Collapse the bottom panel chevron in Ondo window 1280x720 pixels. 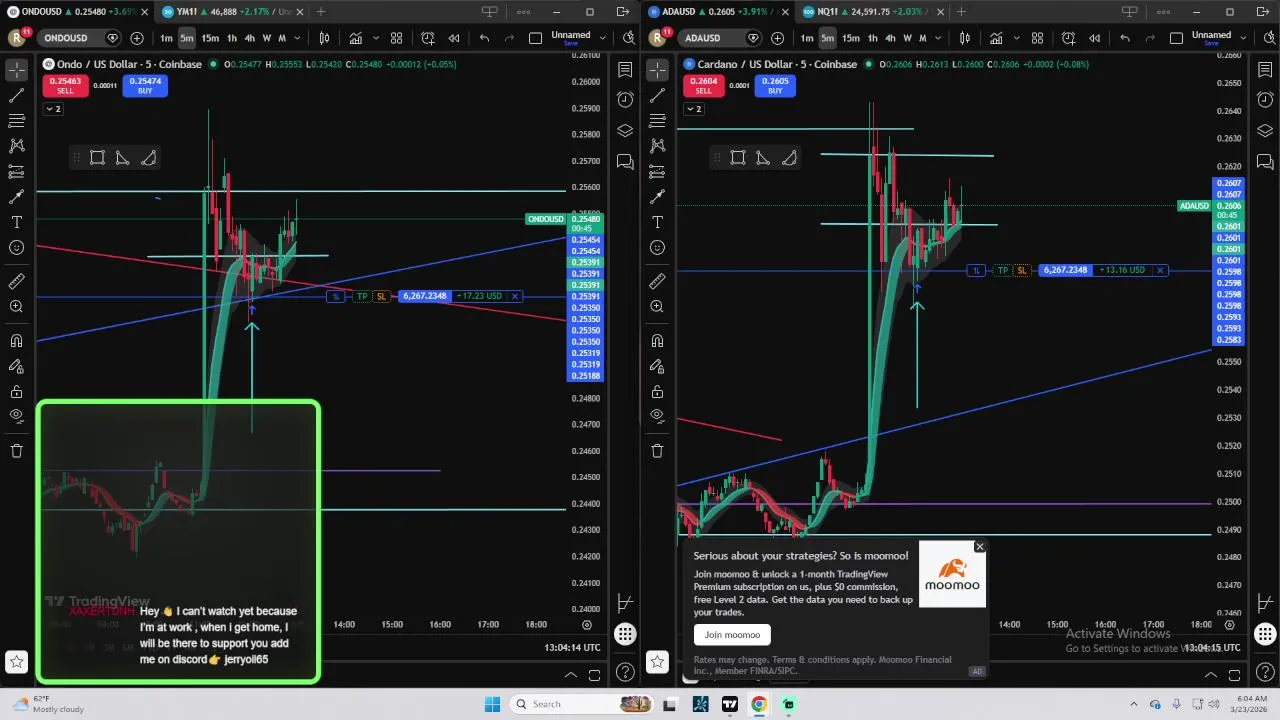click(571, 676)
